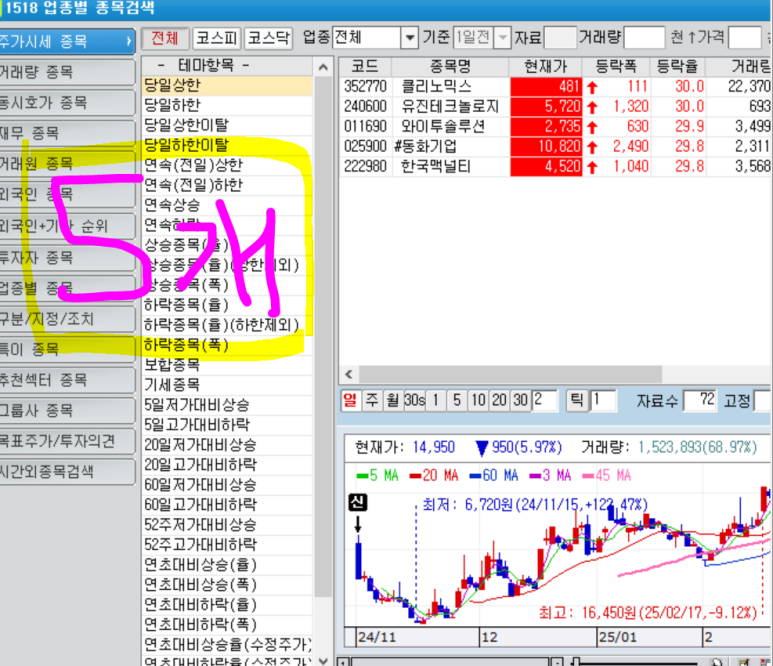Click the 신 marker on the chart
Screen dimensions: 773x666
[x=358, y=503]
